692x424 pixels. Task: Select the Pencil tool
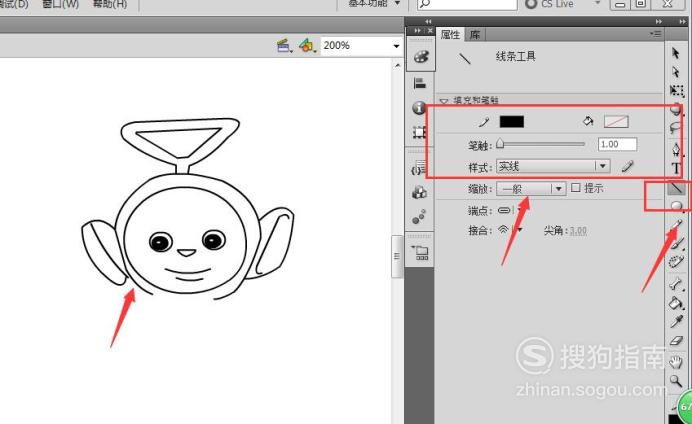(x=677, y=226)
